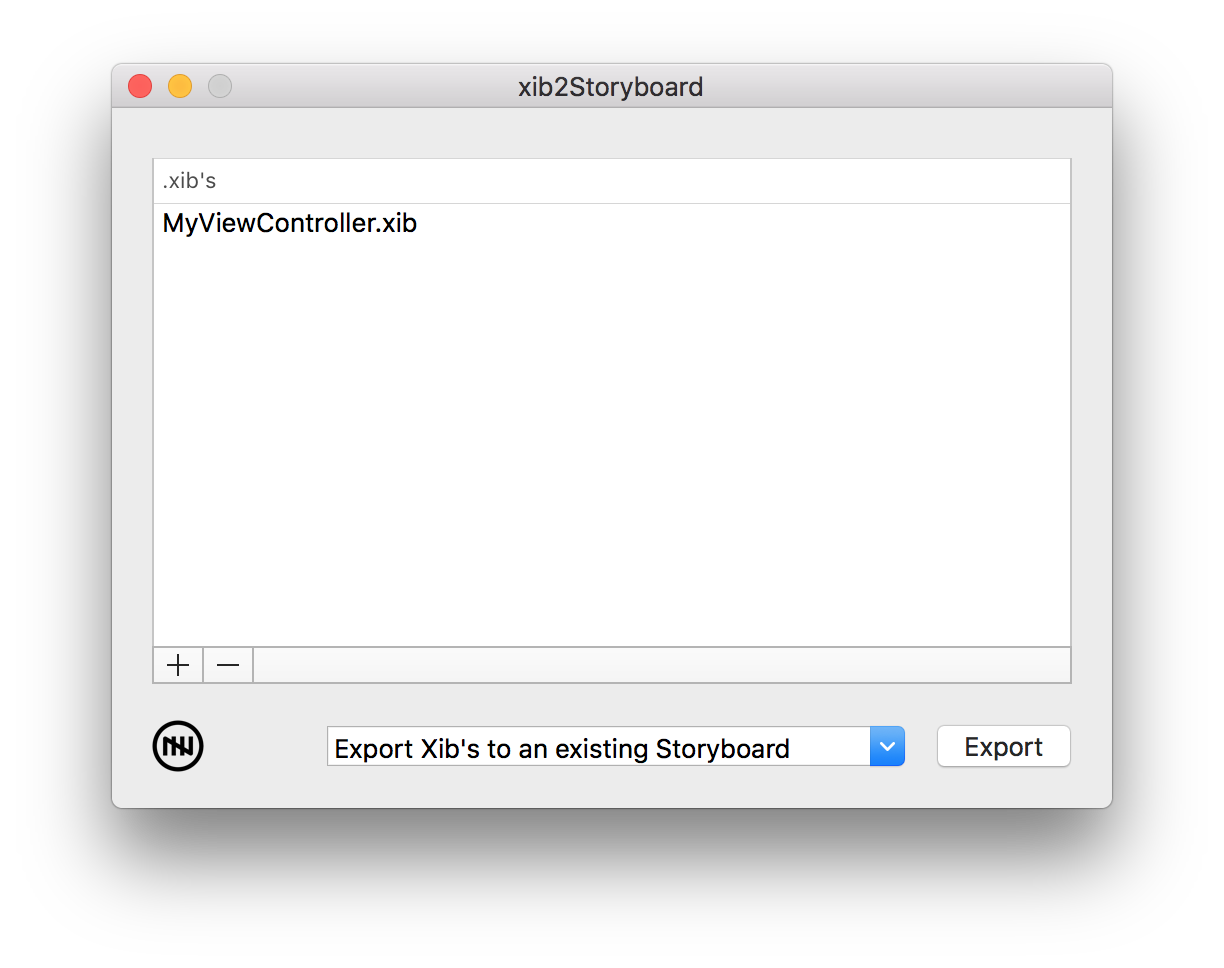Select MyViewController.xib in the list
Screen dimensions: 1224x968
(x=612, y=224)
